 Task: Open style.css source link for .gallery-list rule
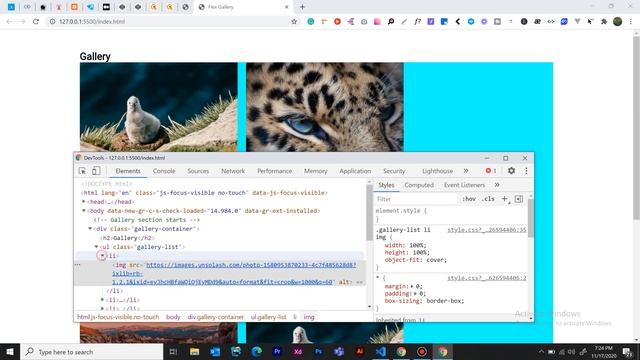pyautogui.click(x=487, y=230)
